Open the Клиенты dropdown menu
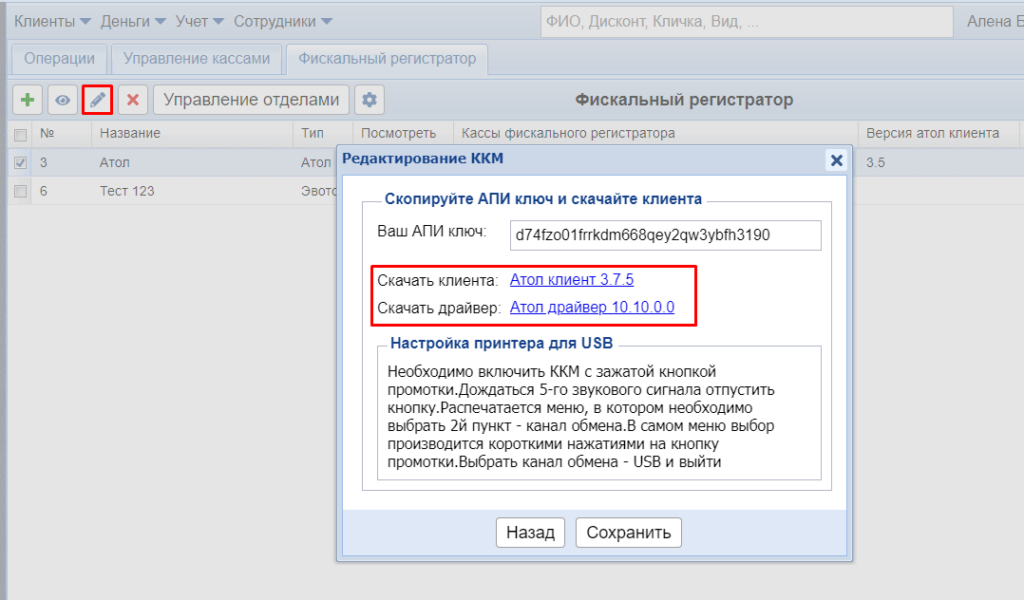The width and height of the screenshot is (1024, 600). pyautogui.click(x=52, y=22)
